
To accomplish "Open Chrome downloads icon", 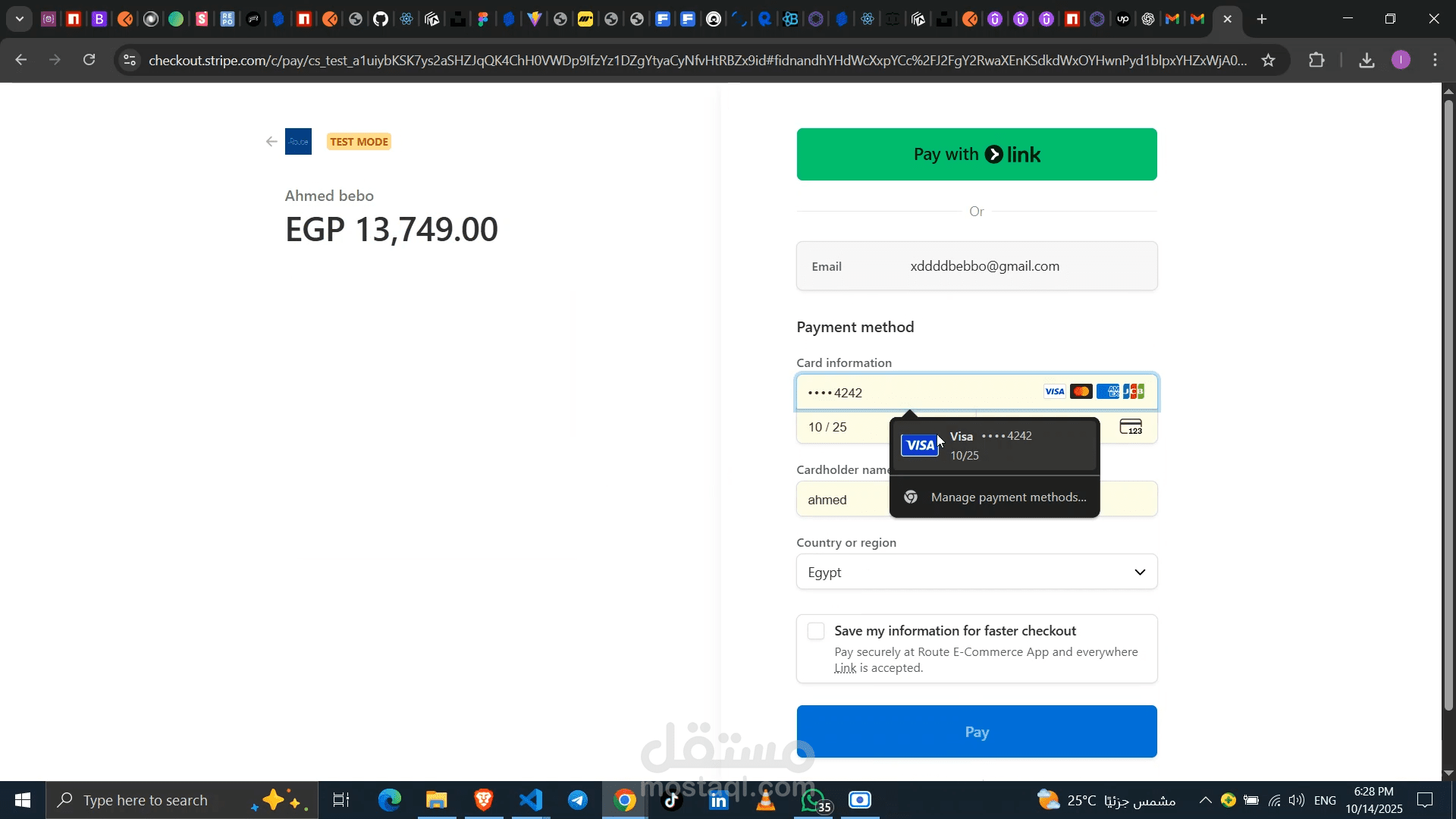I will tap(1367, 60).
